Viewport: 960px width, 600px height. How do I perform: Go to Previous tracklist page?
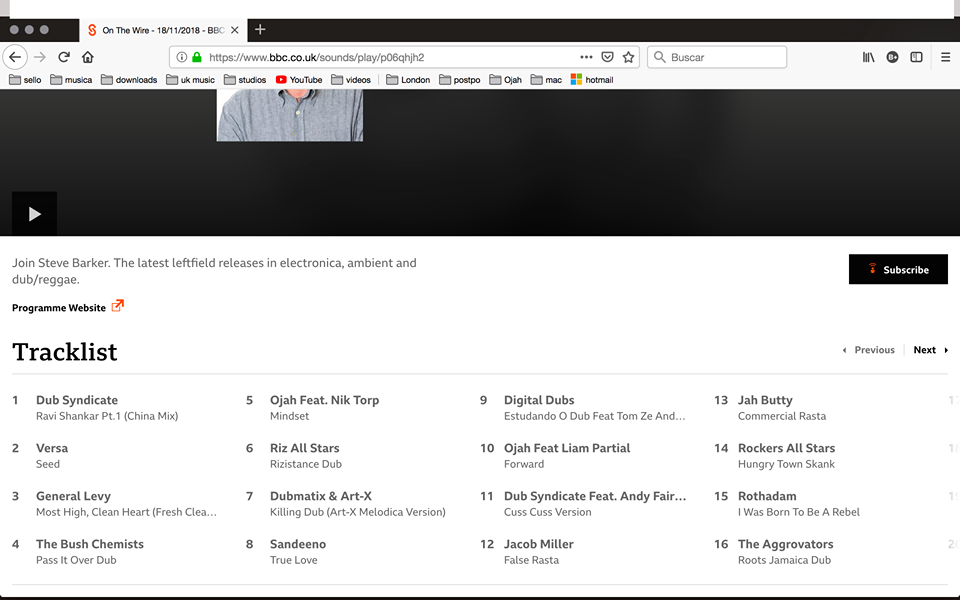[x=868, y=350]
